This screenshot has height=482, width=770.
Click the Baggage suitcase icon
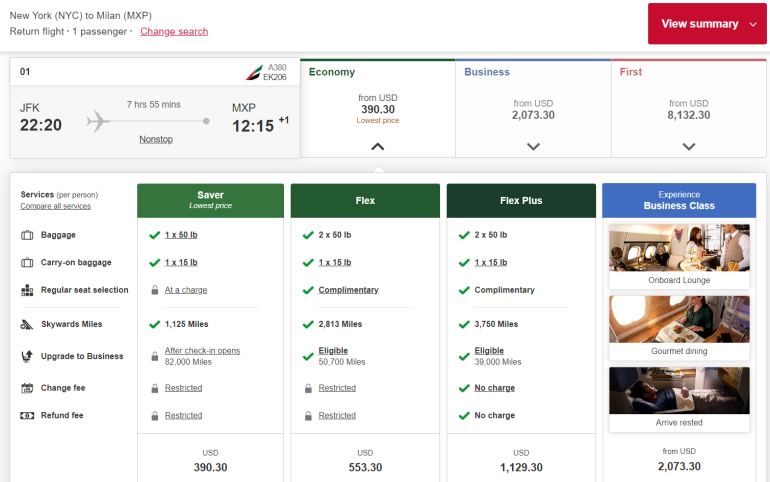(26, 235)
